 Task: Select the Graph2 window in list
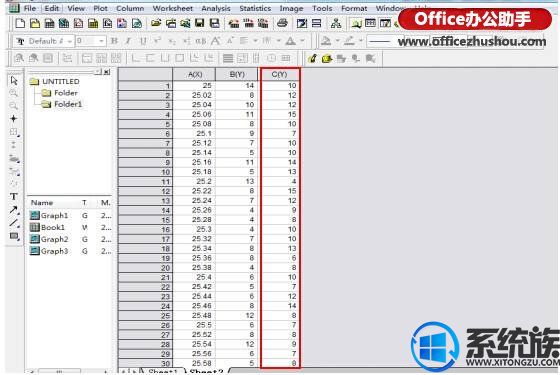click(54, 239)
